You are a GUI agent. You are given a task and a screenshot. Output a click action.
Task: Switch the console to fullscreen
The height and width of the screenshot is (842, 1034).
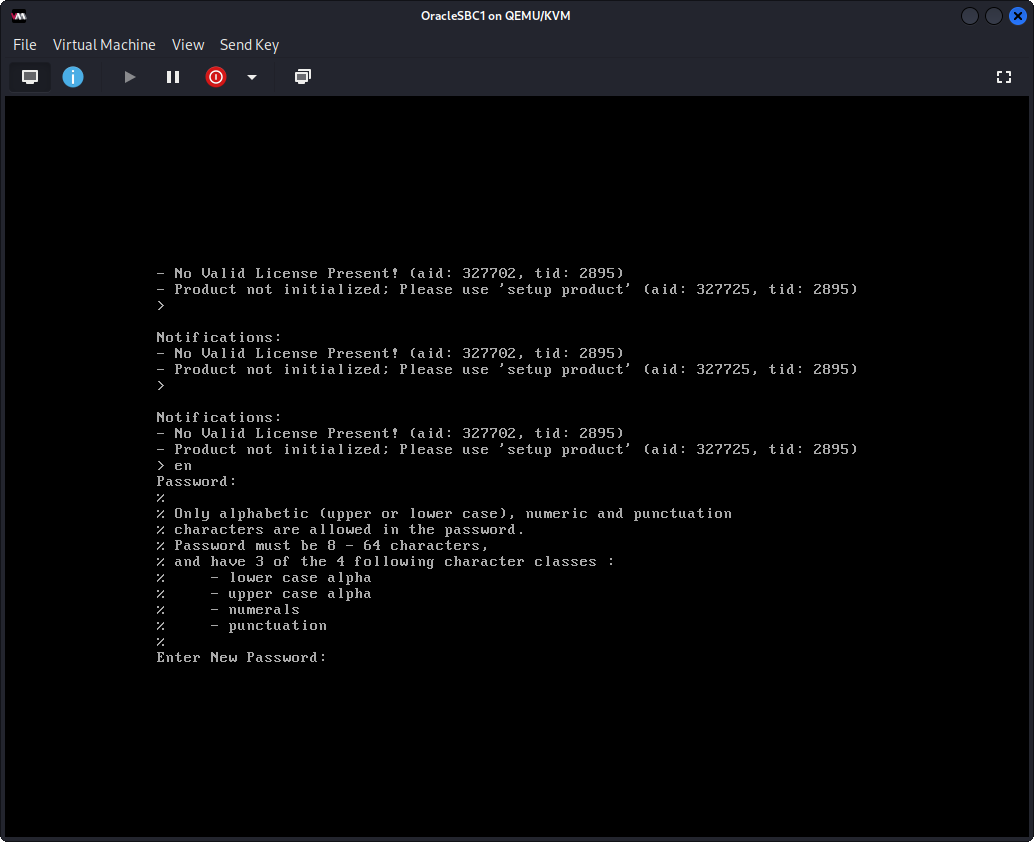click(1004, 77)
